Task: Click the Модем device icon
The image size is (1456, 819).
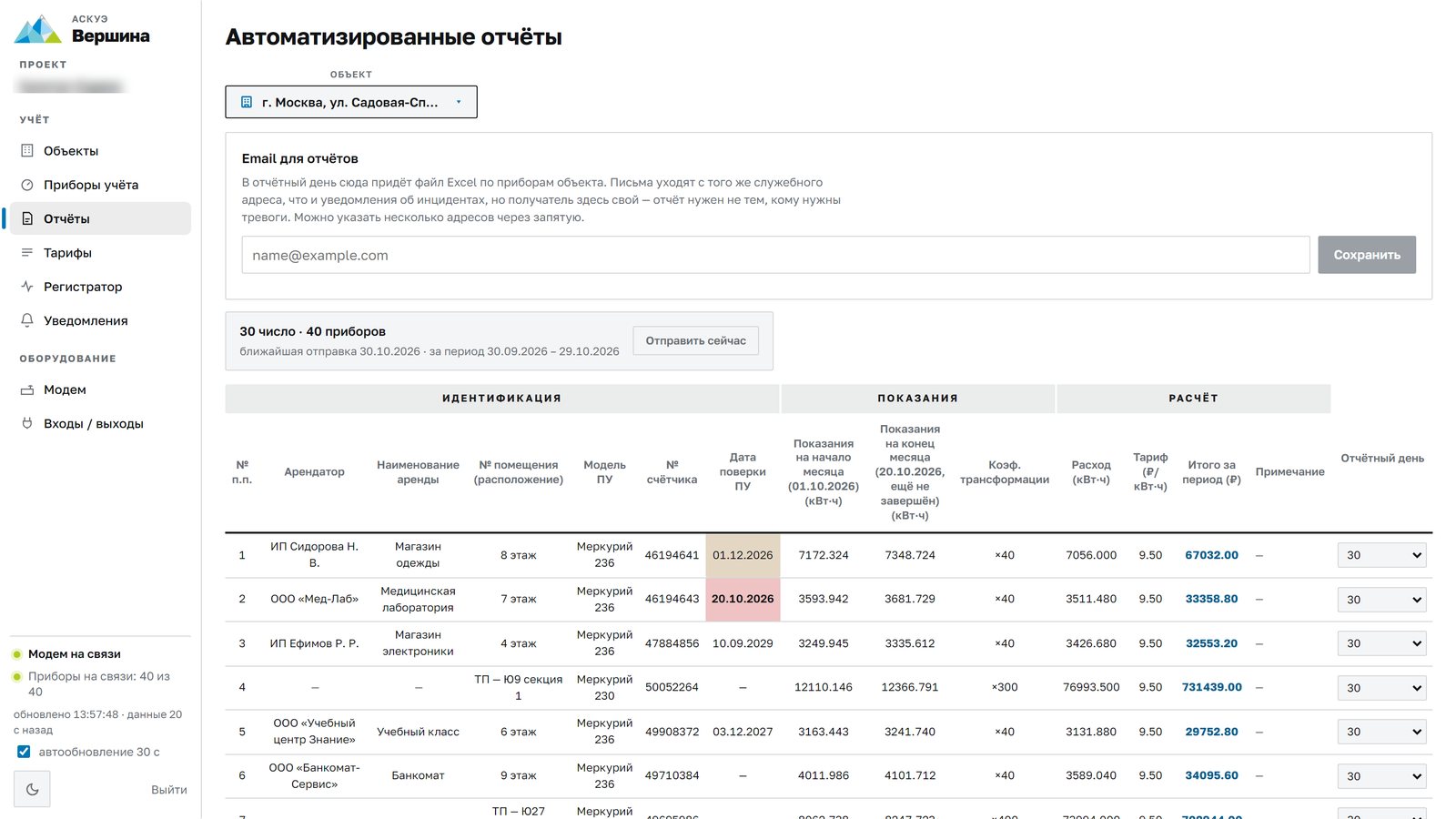Action: point(27,389)
